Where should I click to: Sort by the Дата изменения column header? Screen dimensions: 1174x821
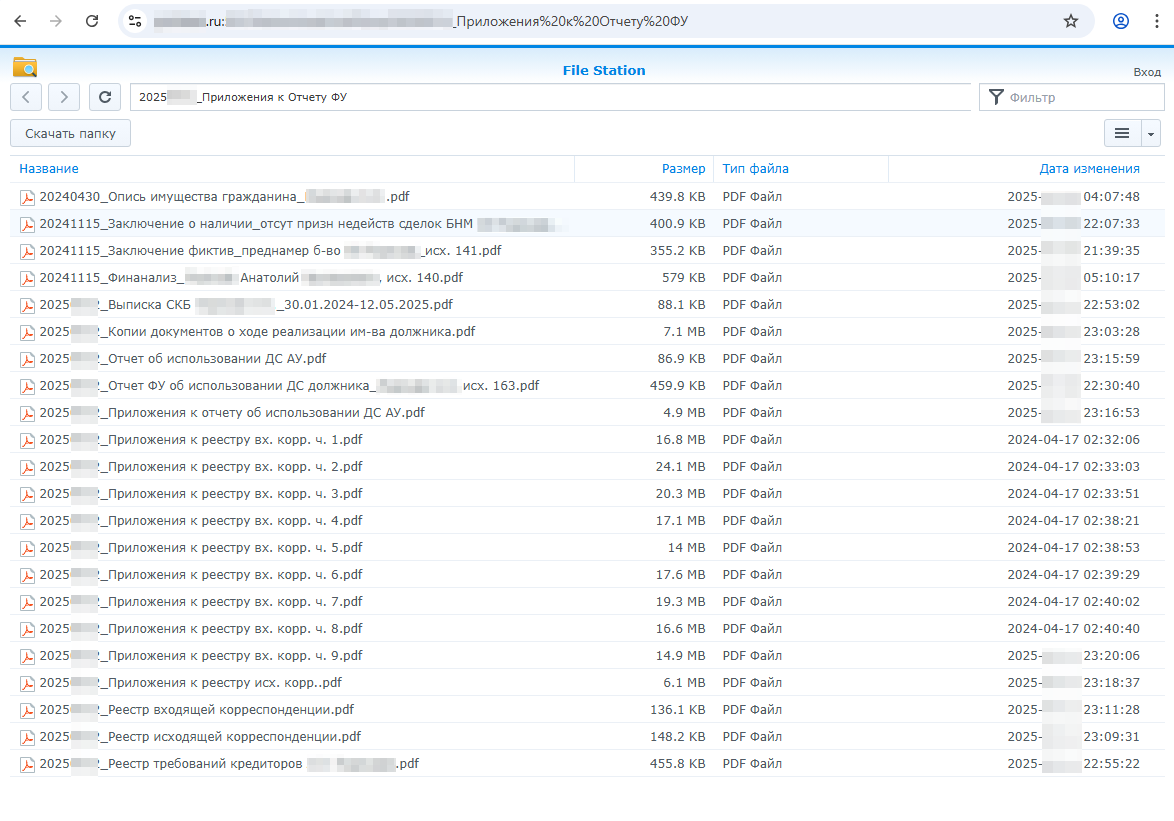(x=1089, y=169)
